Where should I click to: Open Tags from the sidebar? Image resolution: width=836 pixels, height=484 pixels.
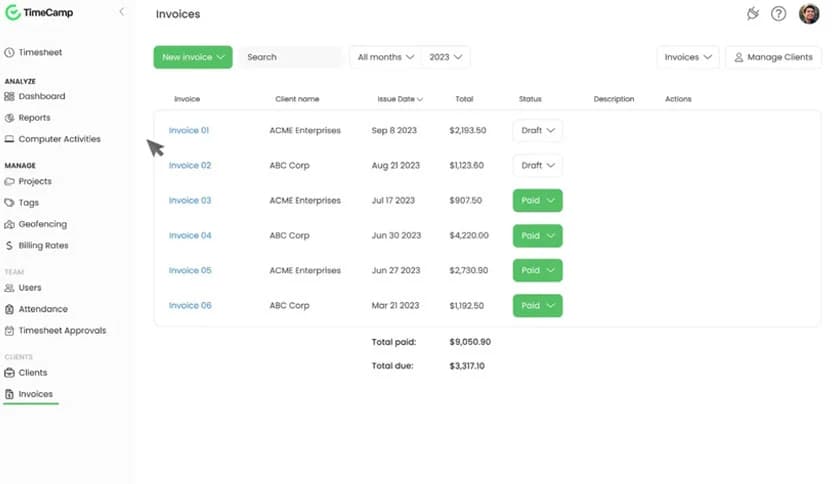28,203
